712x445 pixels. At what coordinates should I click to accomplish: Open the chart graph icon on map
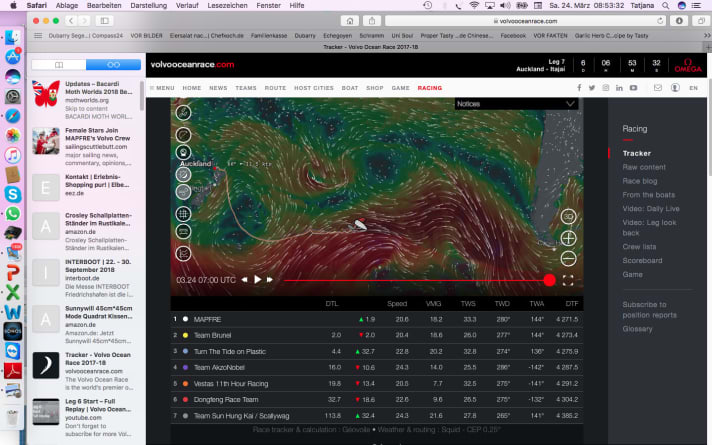pos(183,253)
